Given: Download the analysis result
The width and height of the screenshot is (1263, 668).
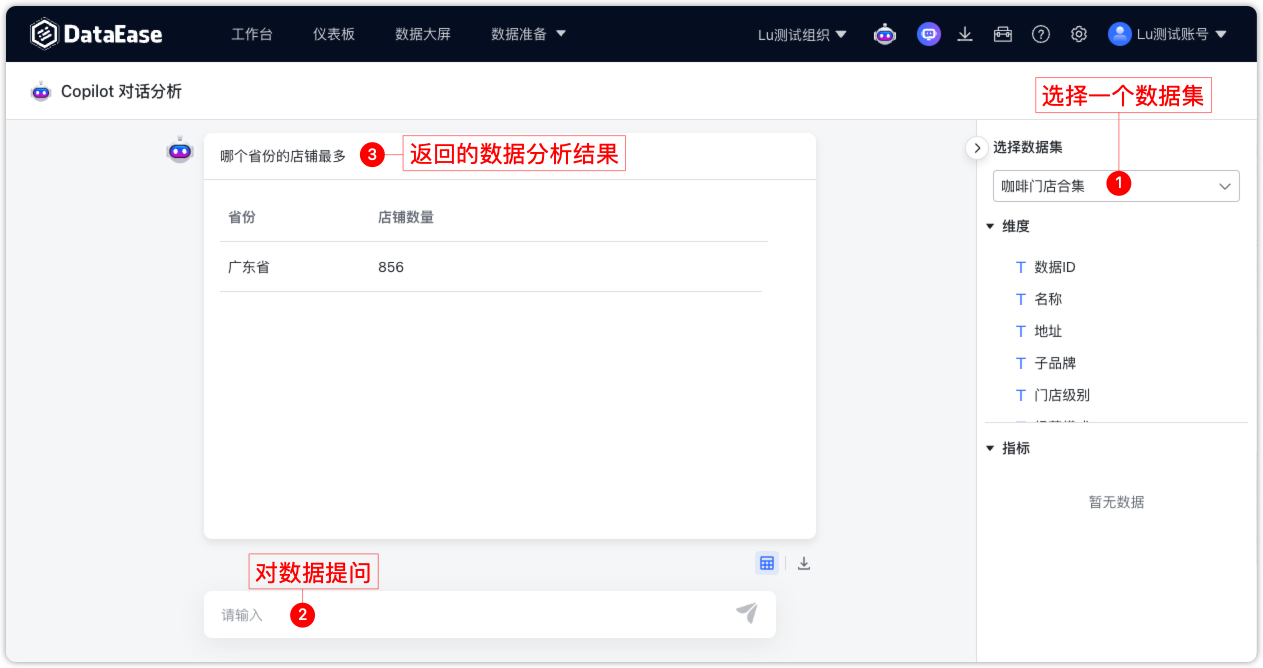Looking at the screenshot, I should click(x=803, y=563).
